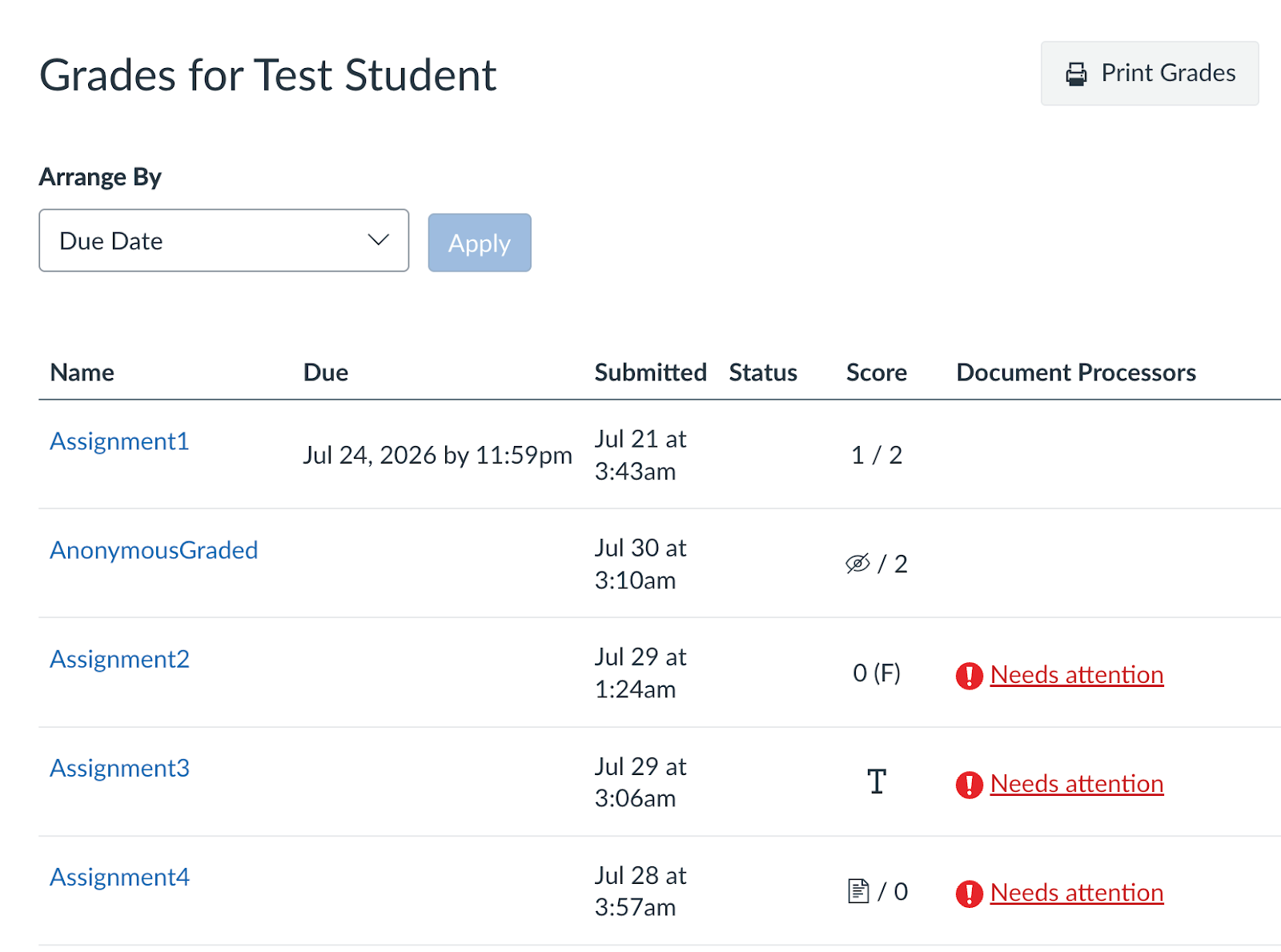Click the red alert icon on Assignment3's row
1281x952 pixels.
pos(970,785)
